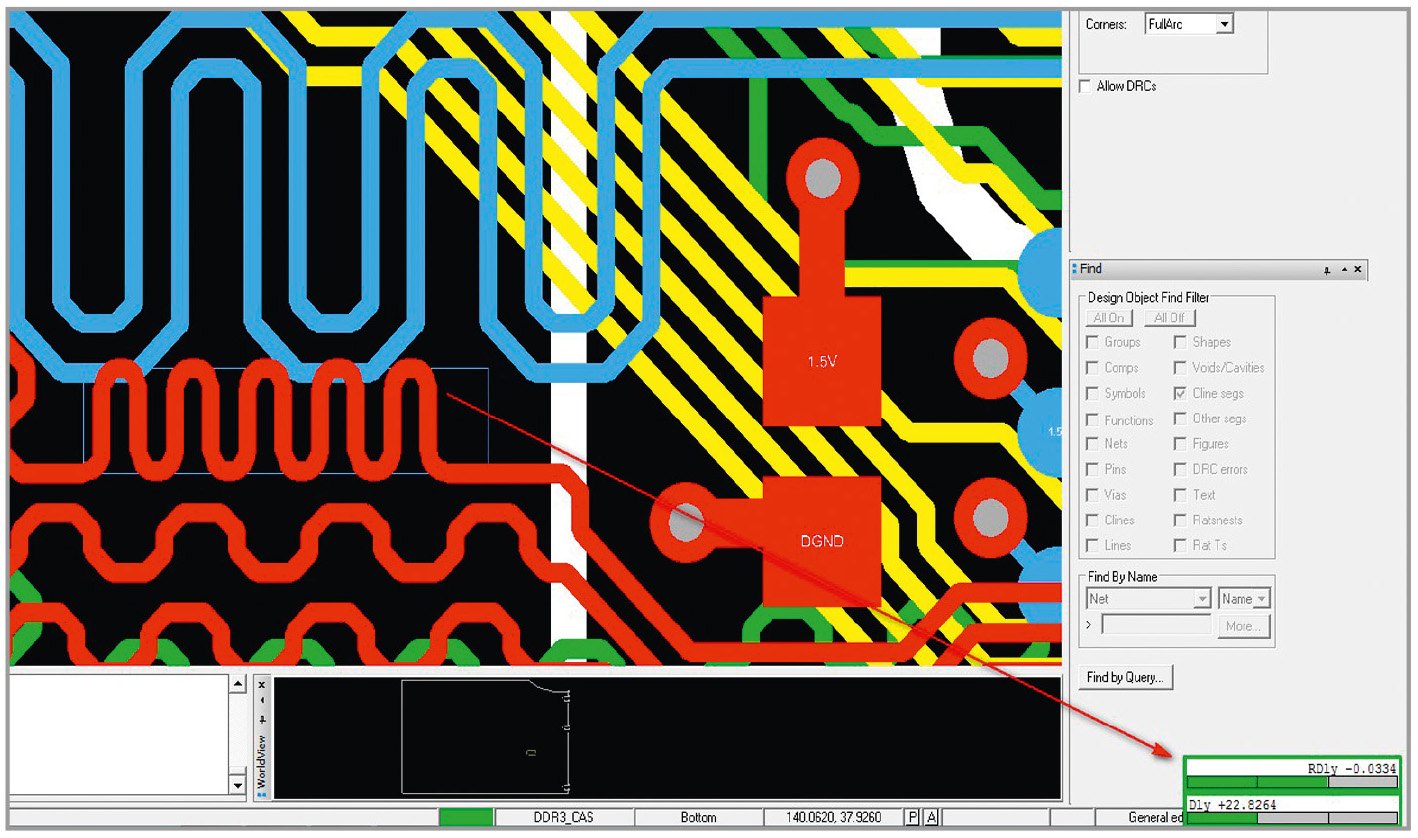Open the Name mode dropdown
This screenshot has height=838, width=1418.
pos(1244,599)
